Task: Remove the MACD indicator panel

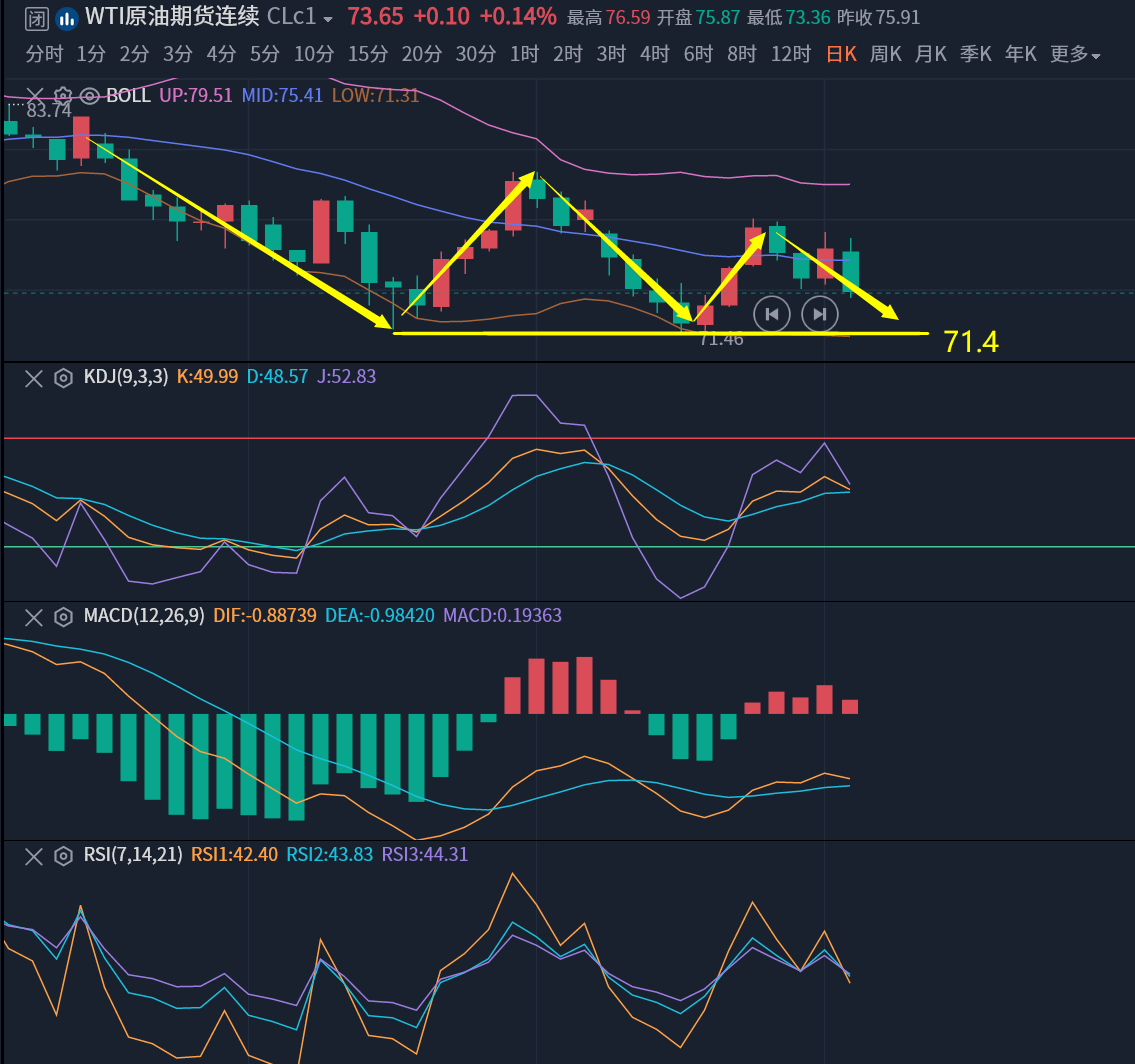Action: pos(34,617)
